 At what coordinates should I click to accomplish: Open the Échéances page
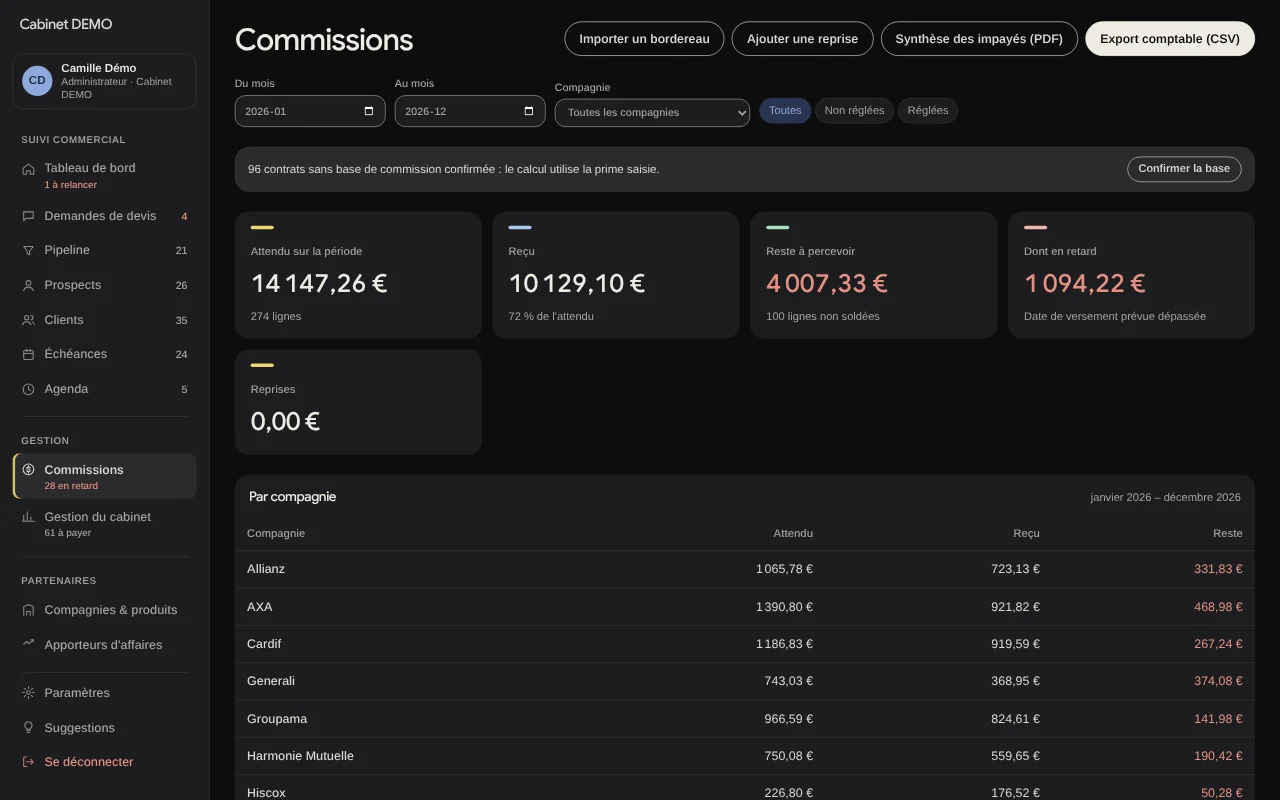click(104, 354)
